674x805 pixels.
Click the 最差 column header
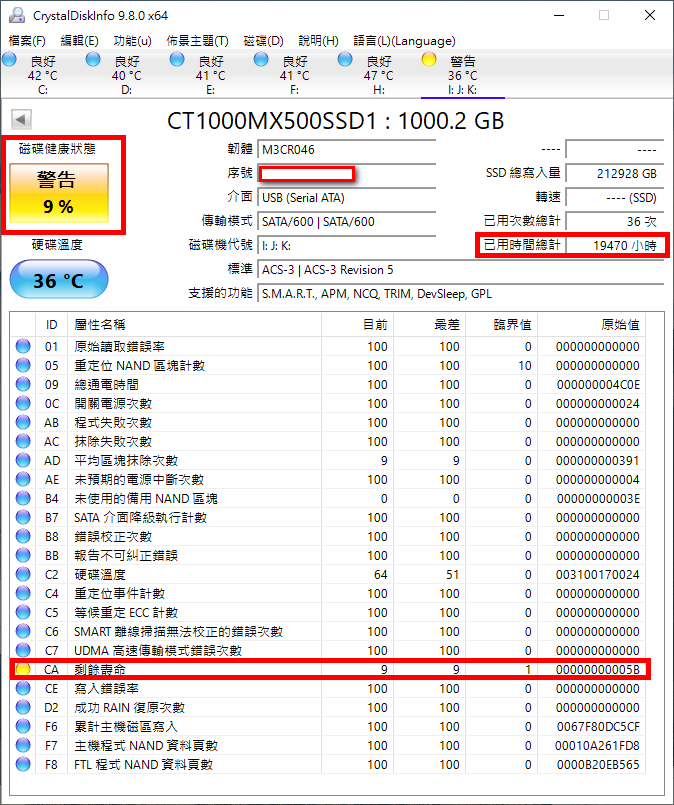(x=430, y=324)
